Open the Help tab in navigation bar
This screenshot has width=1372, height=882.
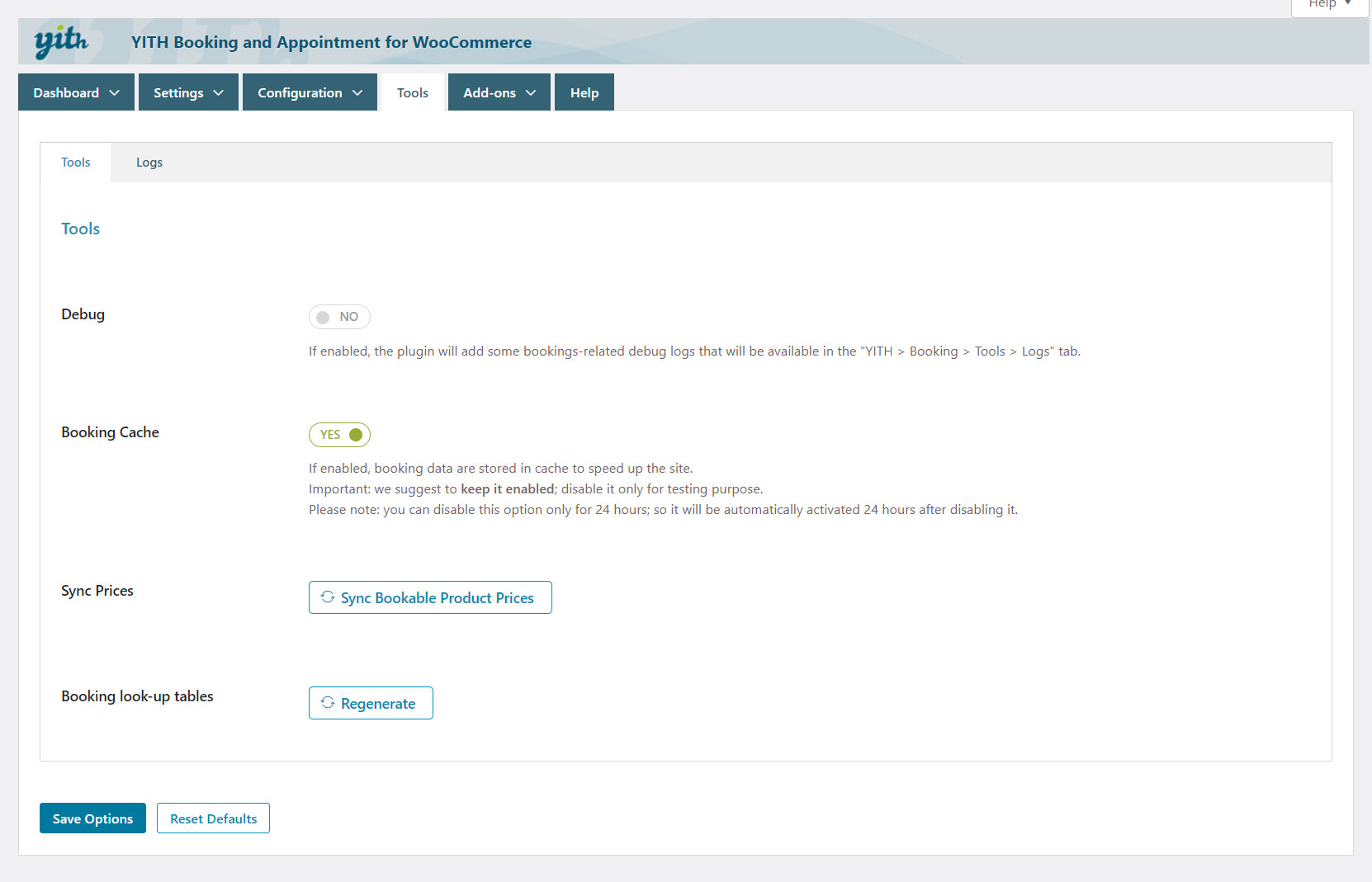(x=584, y=92)
